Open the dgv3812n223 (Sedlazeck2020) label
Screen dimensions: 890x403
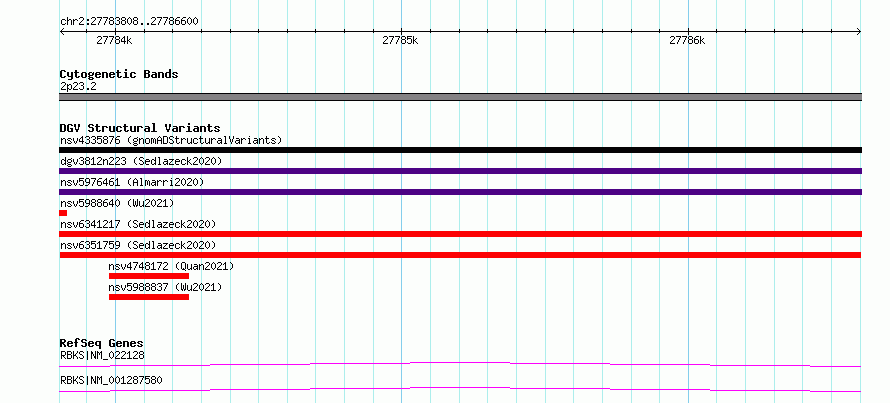[141, 161]
